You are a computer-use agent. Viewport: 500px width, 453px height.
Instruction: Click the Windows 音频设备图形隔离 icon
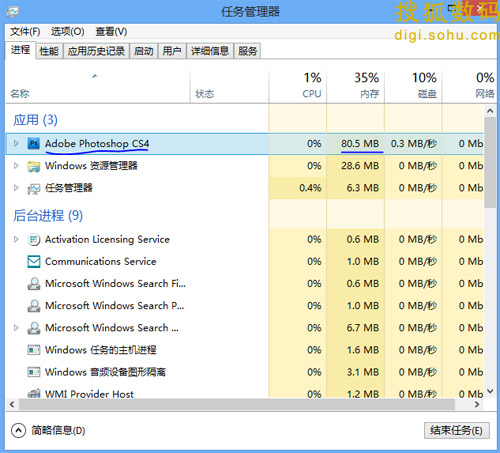click(x=33, y=372)
